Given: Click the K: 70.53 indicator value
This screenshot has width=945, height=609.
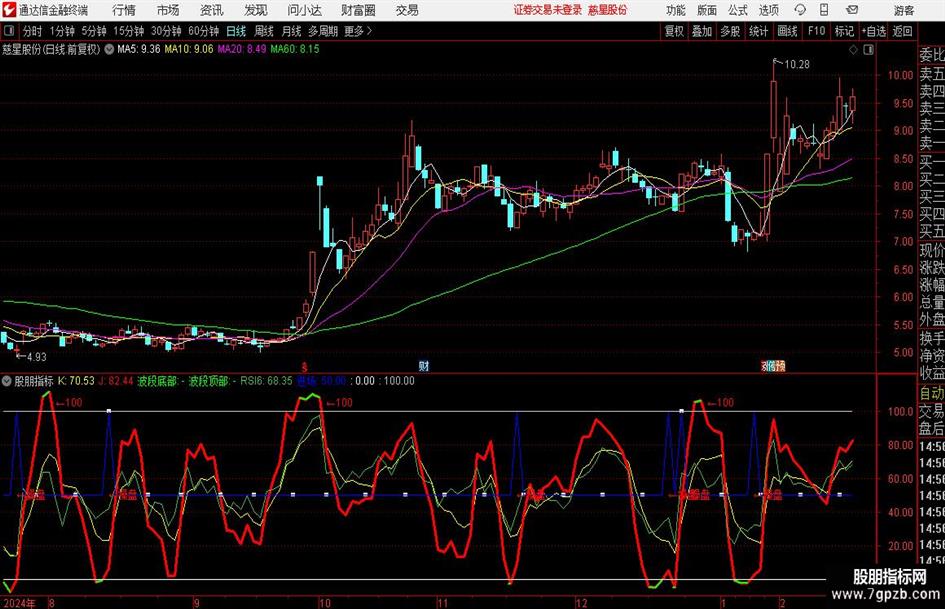Looking at the screenshot, I should pos(76,381).
